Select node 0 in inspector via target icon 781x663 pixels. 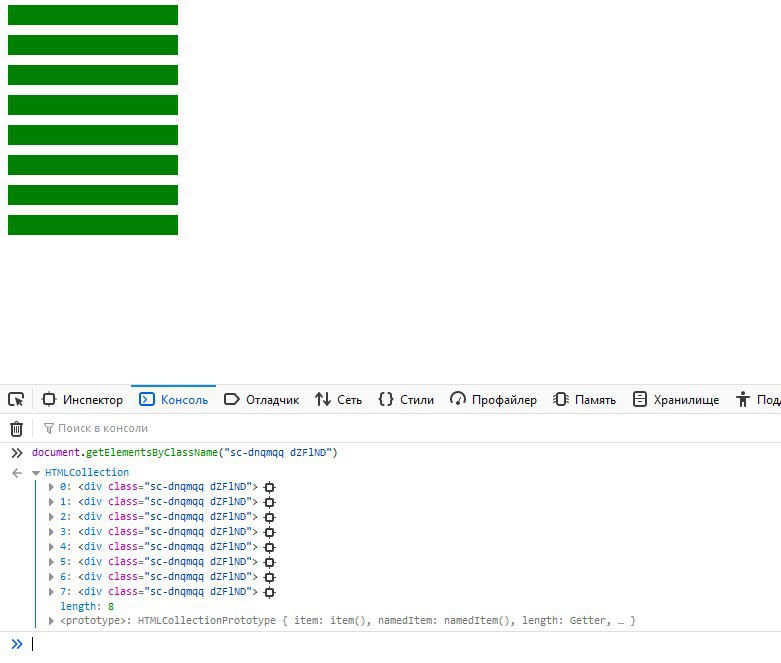[269, 487]
